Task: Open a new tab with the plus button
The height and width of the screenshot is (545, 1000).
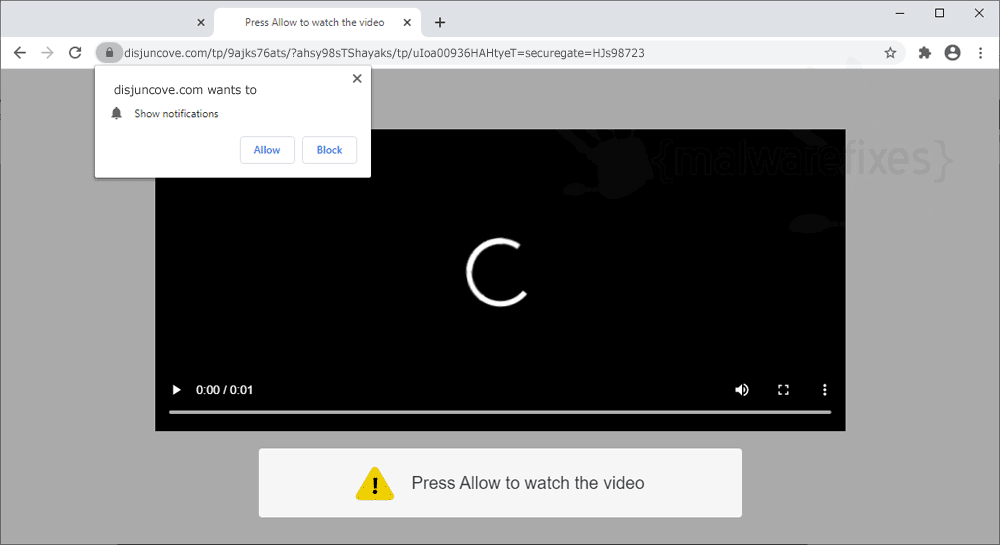Action: pos(440,22)
